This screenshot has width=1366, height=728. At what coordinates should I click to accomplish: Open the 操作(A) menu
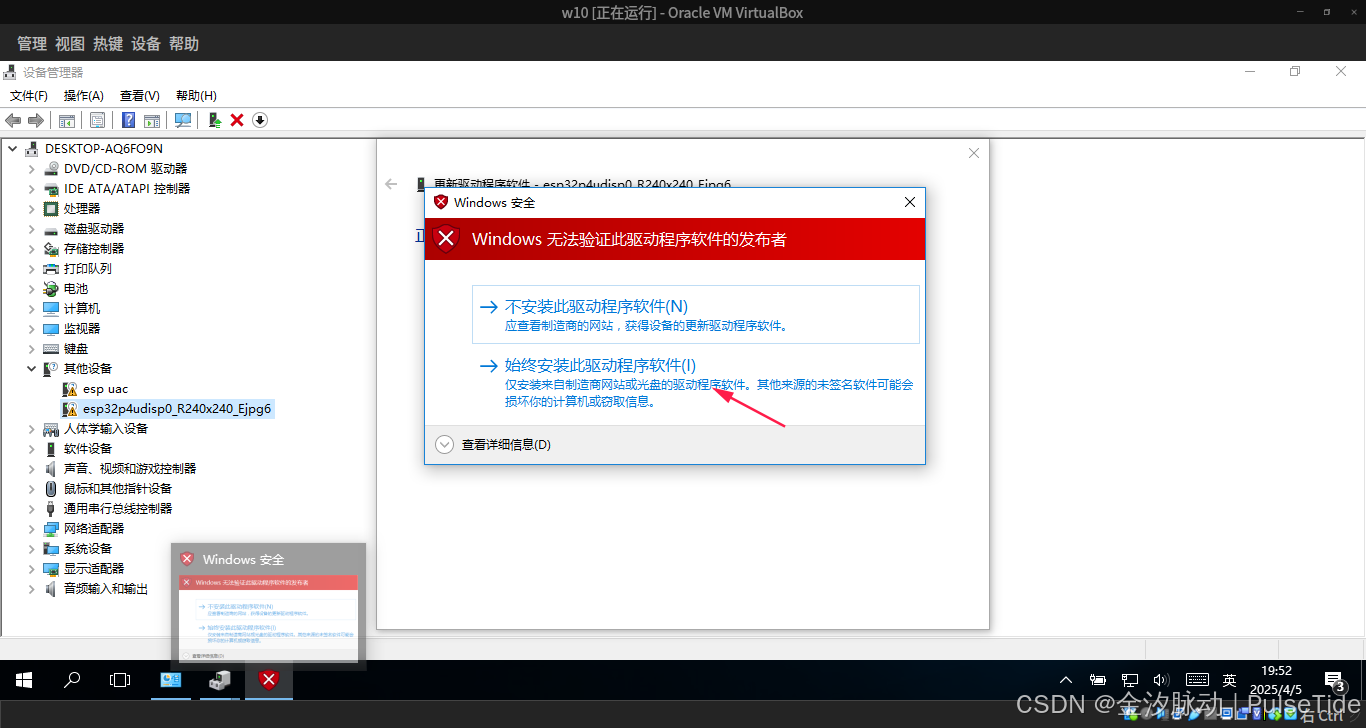(84, 96)
